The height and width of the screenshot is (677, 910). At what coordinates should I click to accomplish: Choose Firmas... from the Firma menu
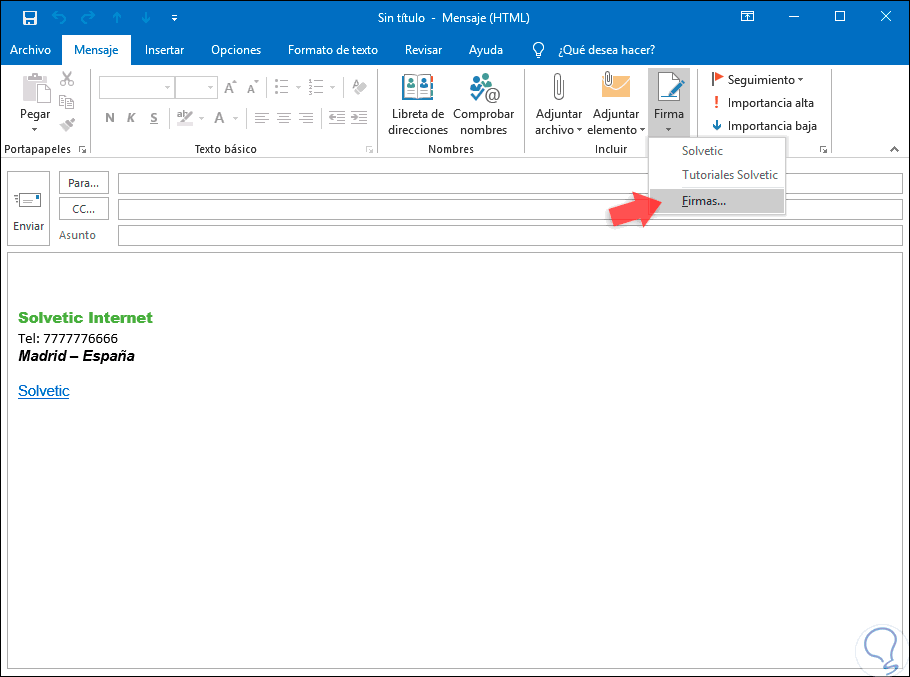704,201
